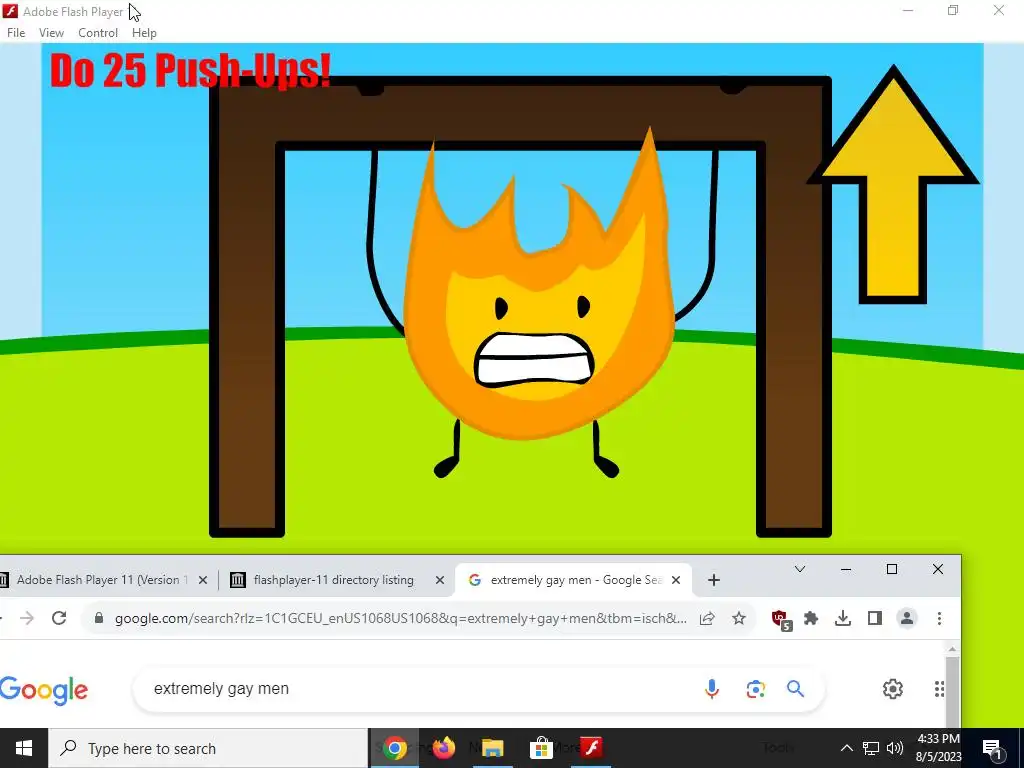Open the Chrome three-dot menu
Screen dimensions: 1024x768
(x=939, y=618)
